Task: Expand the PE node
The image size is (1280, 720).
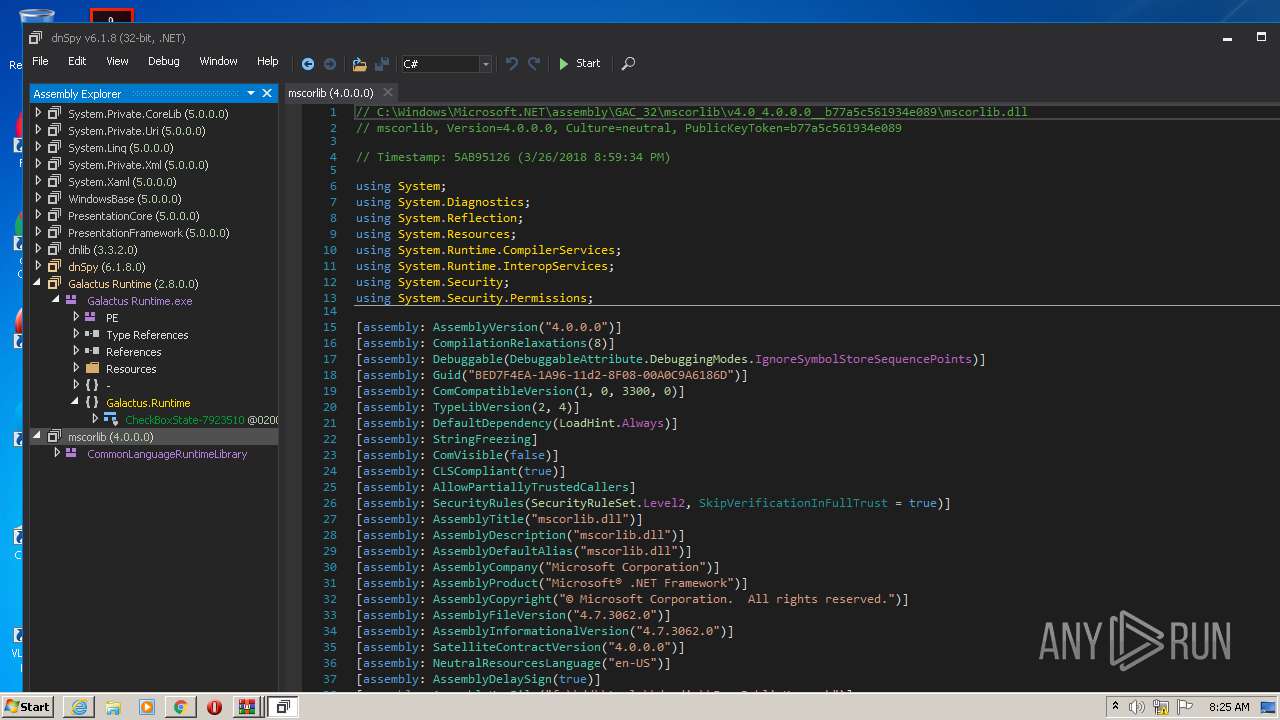Action: tap(76, 317)
